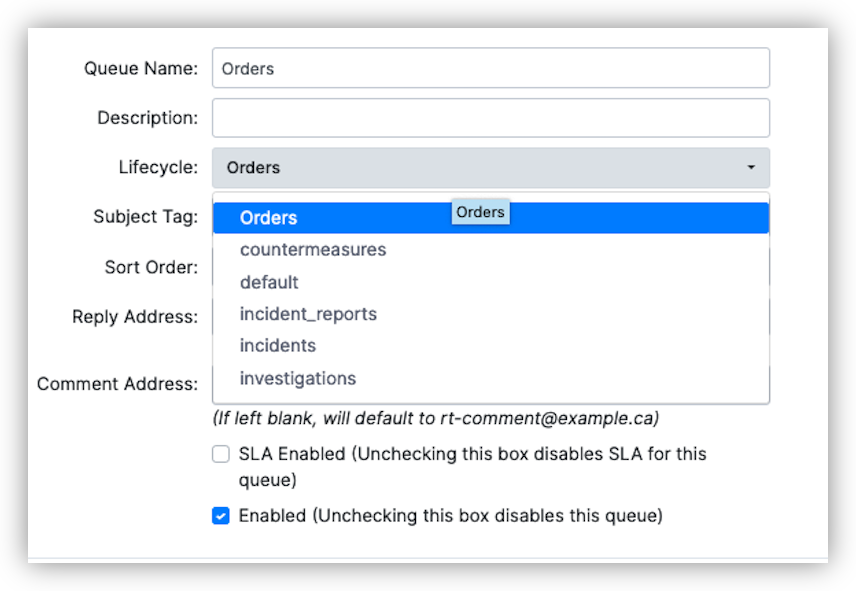Click the Subject Tag label

click(x=145, y=217)
